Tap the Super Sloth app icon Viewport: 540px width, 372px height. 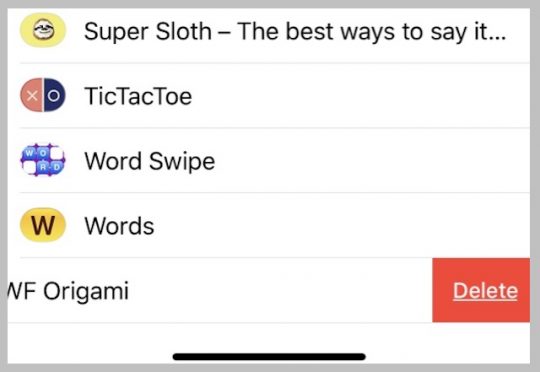point(43,30)
